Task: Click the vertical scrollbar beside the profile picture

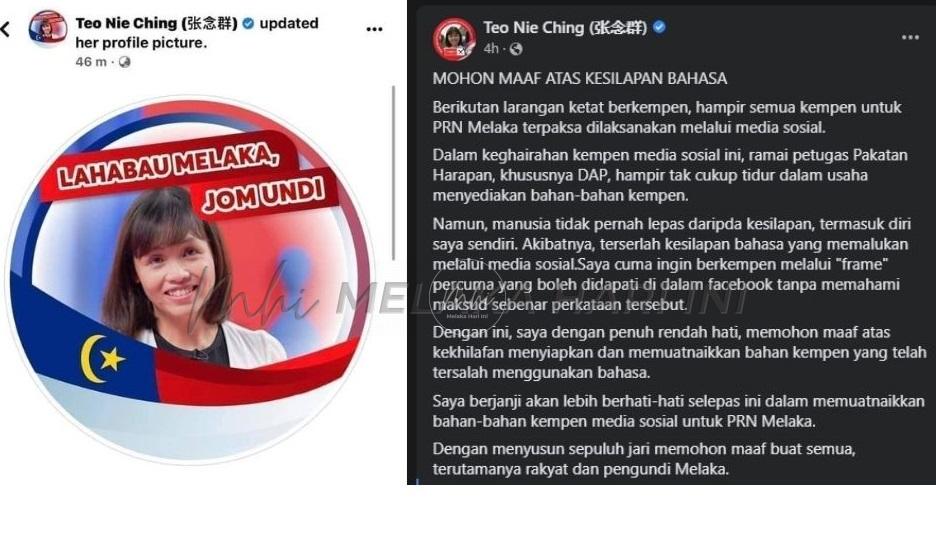Action: coord(393,173)
